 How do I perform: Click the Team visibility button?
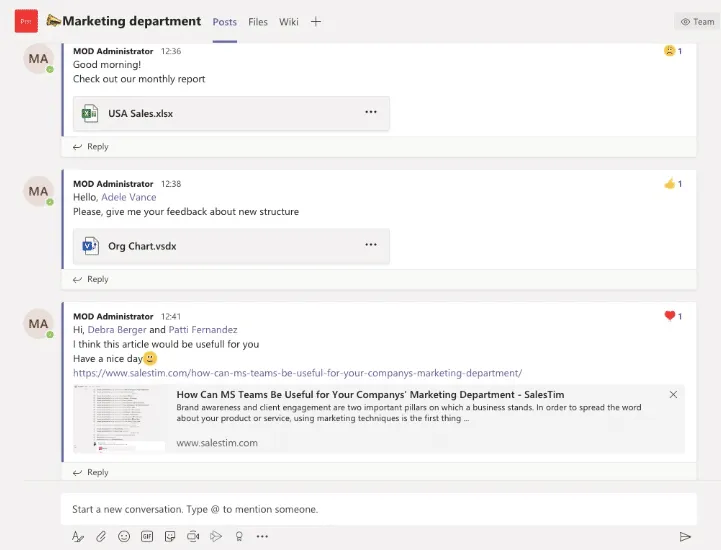click(697, 22)
